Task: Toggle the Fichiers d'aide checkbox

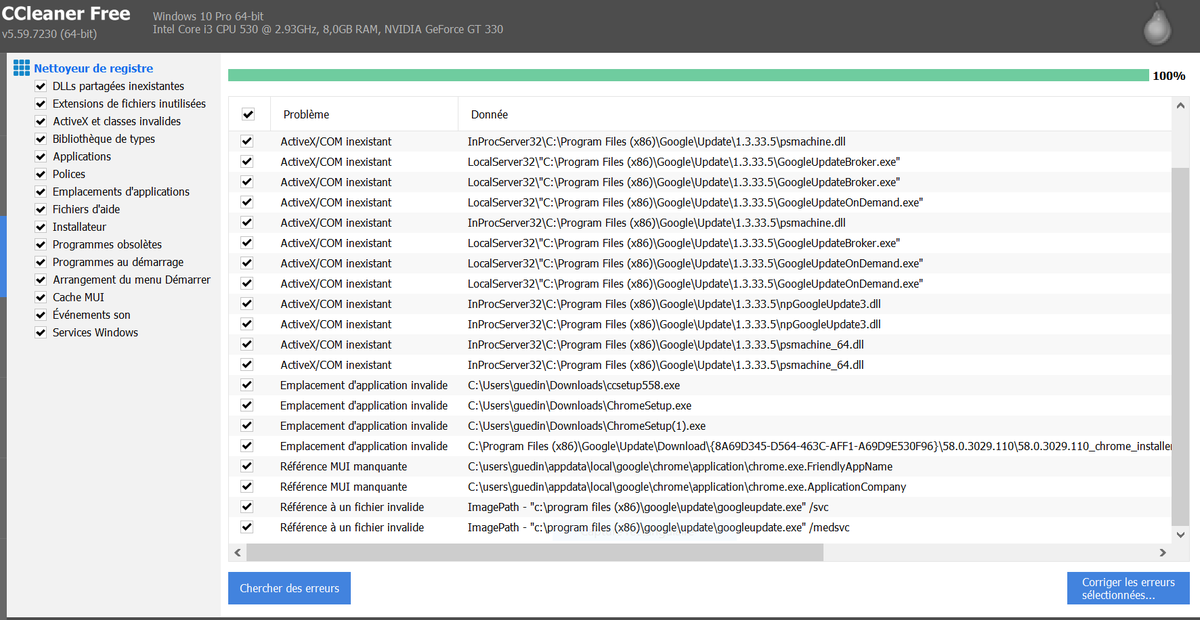Action: tap(41, 210)
